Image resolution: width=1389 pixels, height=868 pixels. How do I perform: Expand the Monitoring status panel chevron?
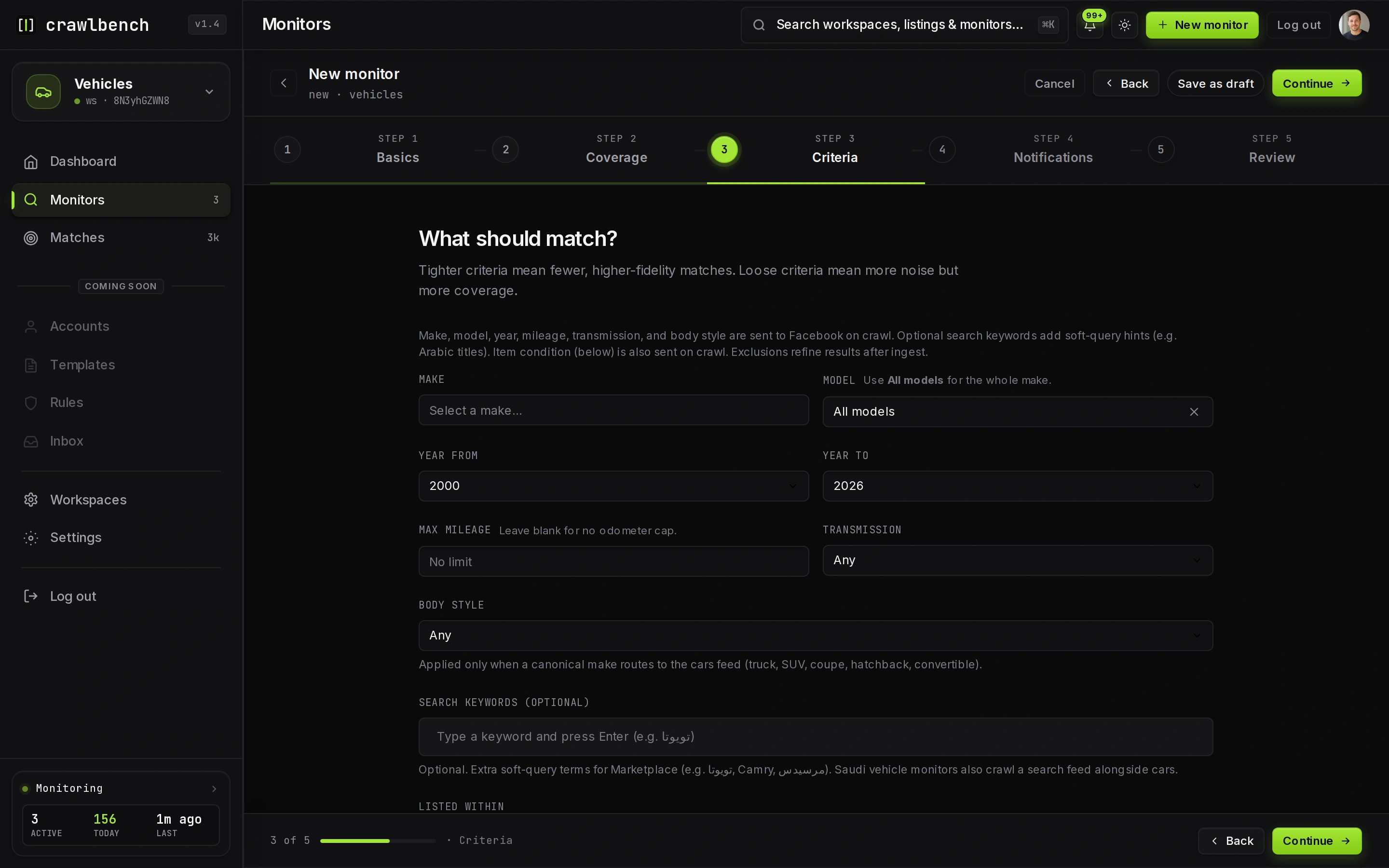pos(214,788)
